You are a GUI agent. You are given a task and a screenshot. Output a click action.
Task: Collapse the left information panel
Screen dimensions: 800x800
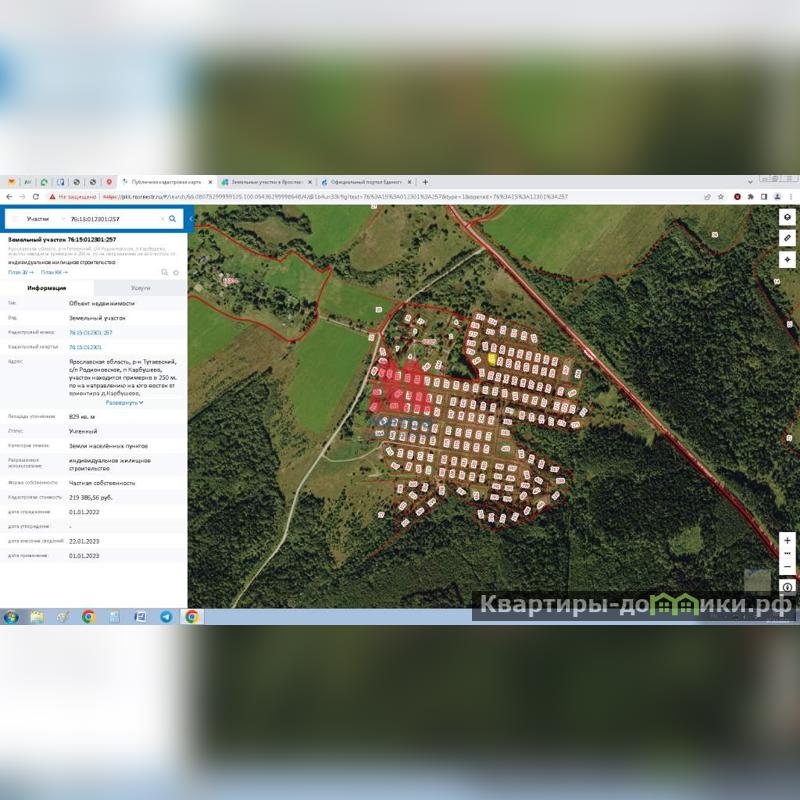click(190, 218)
